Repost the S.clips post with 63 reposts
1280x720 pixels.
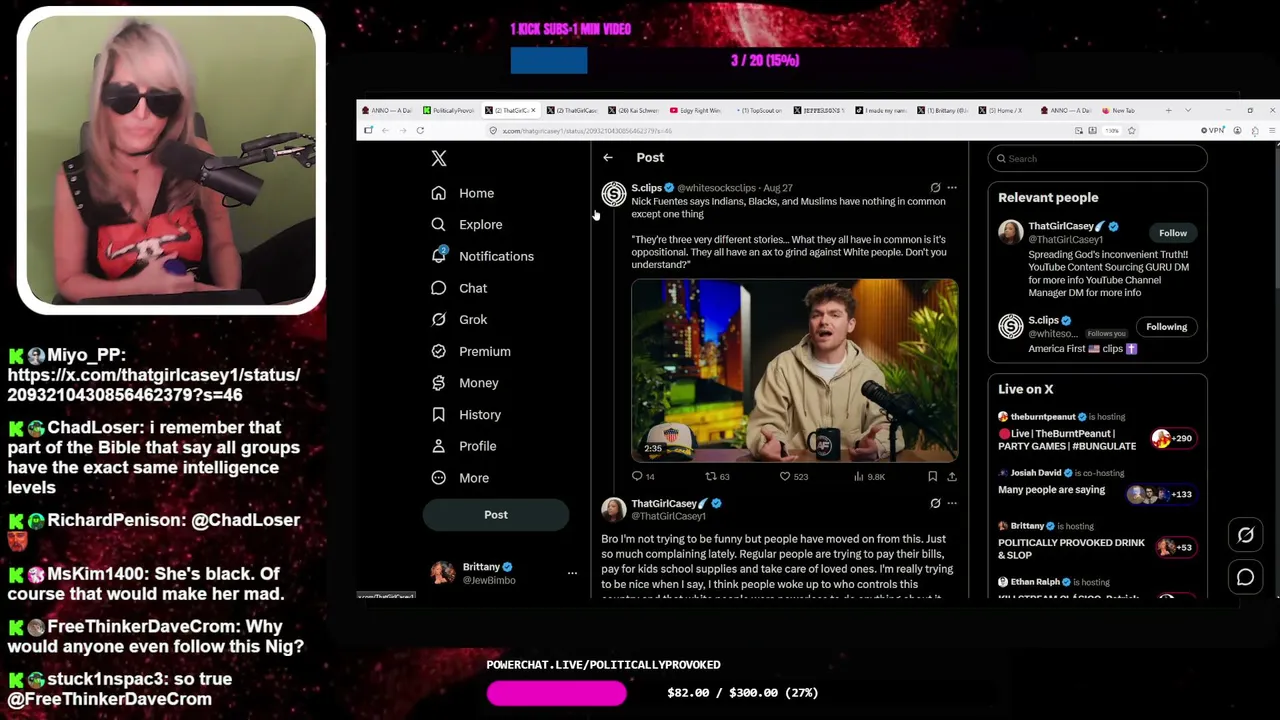[718, 477]
